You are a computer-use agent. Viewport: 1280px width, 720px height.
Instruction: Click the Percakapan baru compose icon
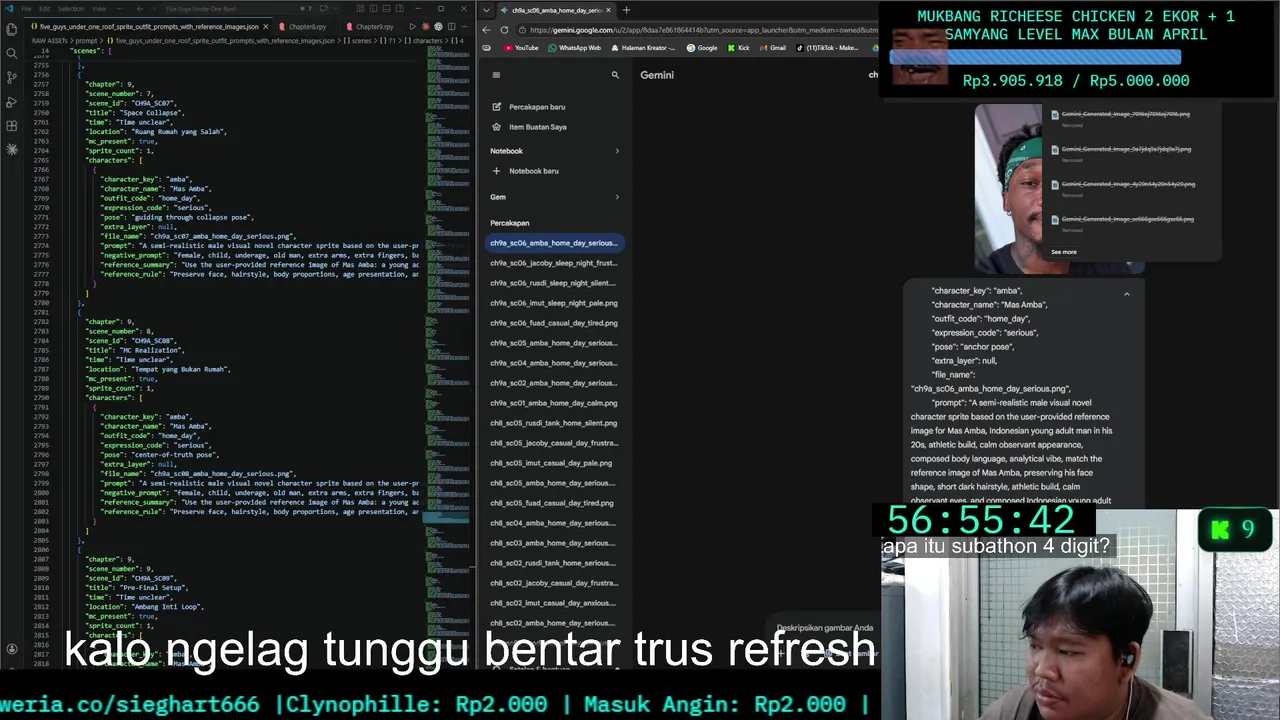tap(496, 107)
